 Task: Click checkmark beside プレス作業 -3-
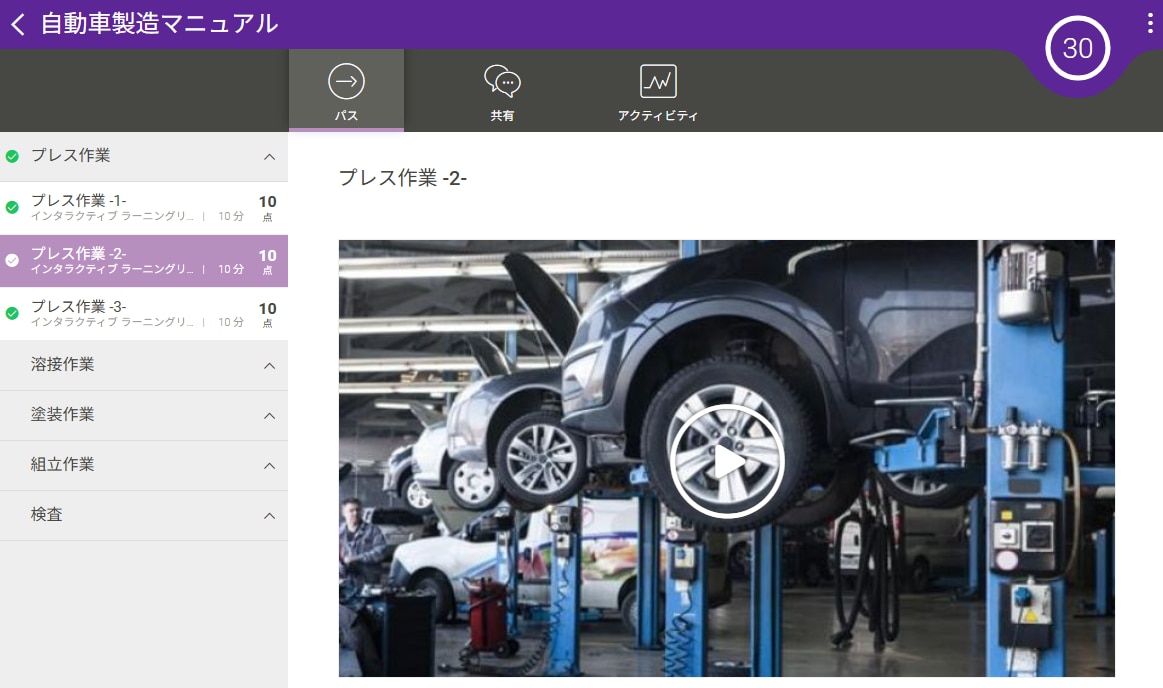pyautogui.click(x=12, y=313)
